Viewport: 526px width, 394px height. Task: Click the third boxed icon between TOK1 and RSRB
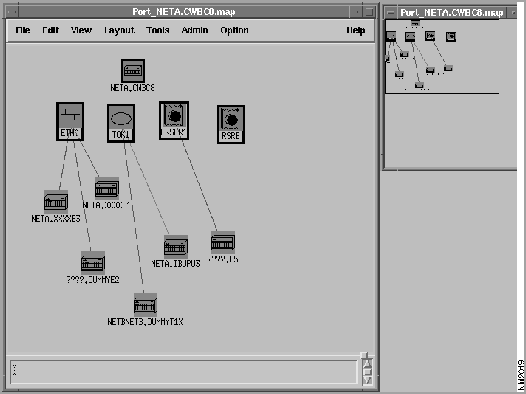[x=174, y=120]
